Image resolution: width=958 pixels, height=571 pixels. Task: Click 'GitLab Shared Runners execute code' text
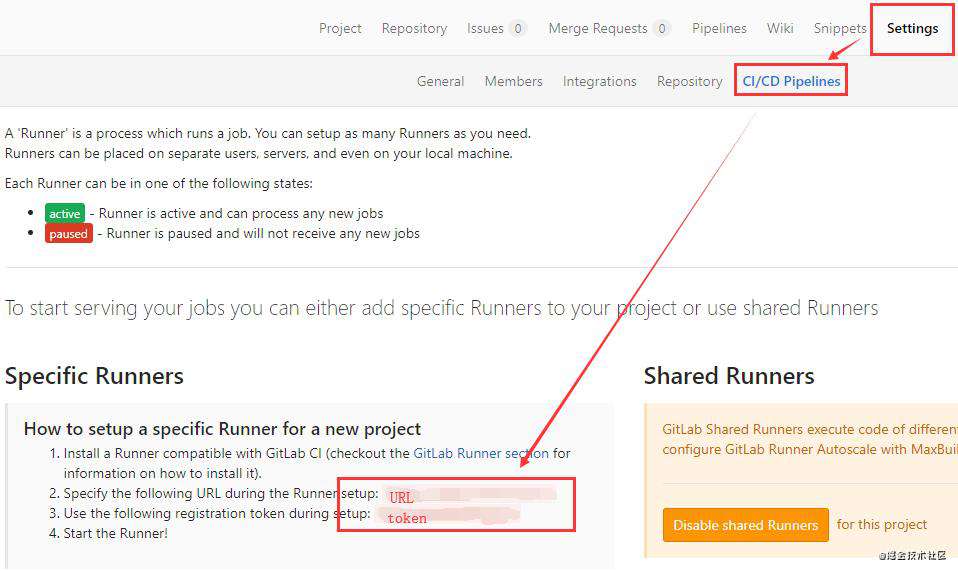tap(810, 429)
